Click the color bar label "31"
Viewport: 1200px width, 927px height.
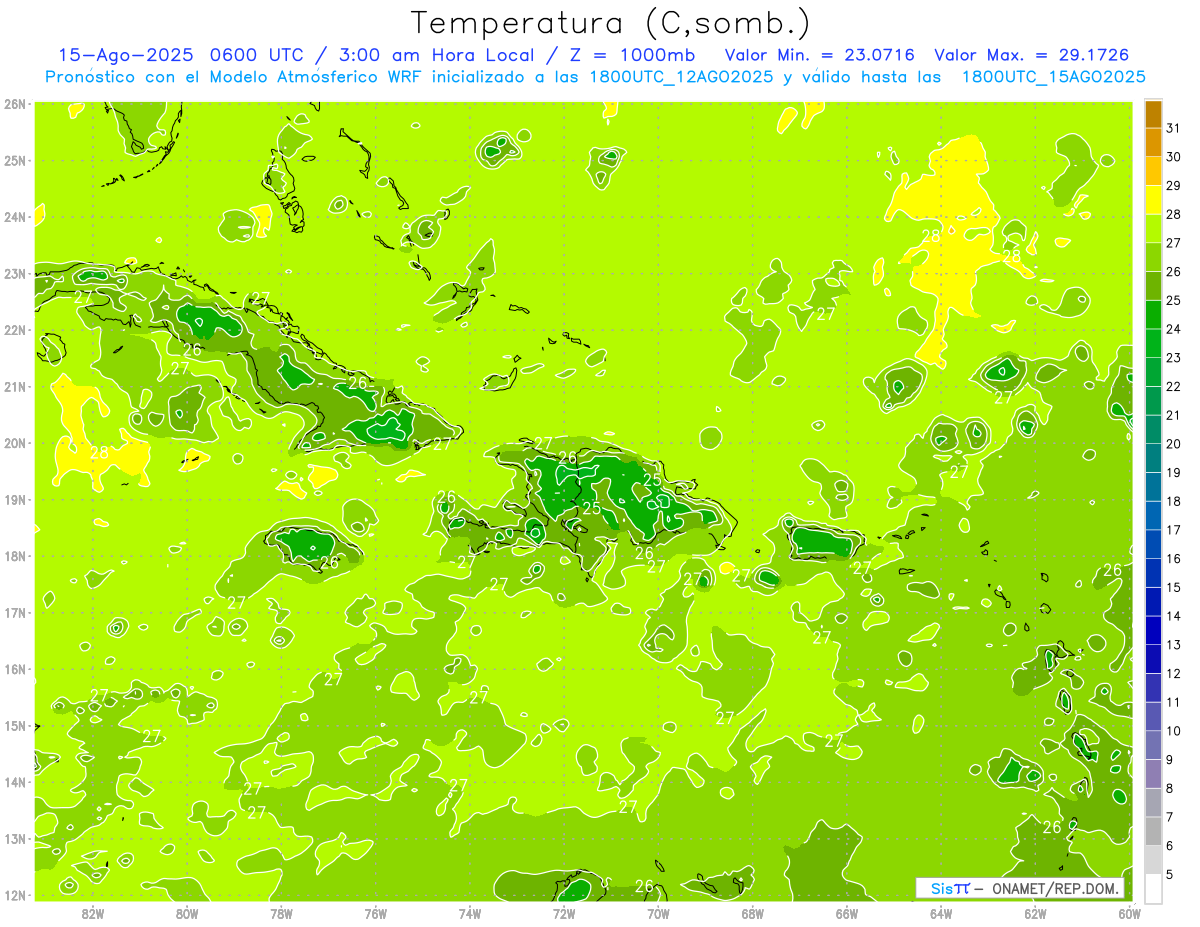point(1174,128)
